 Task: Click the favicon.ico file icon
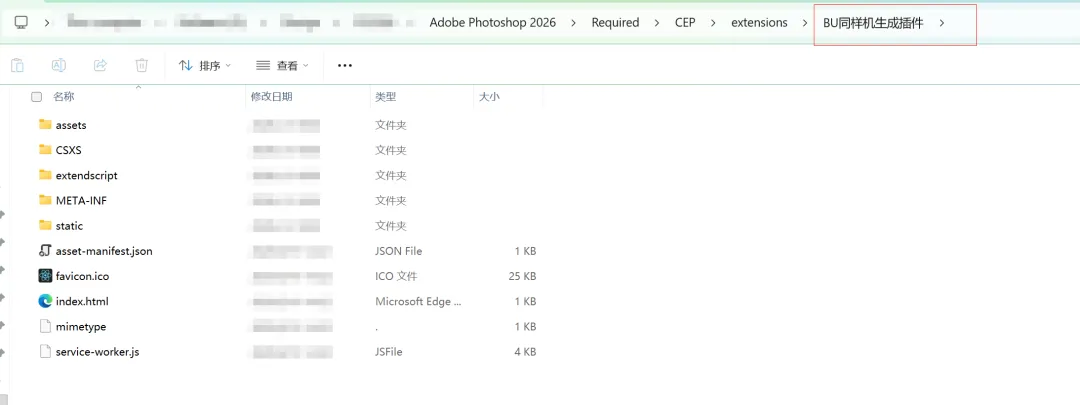tap(45, 276)
